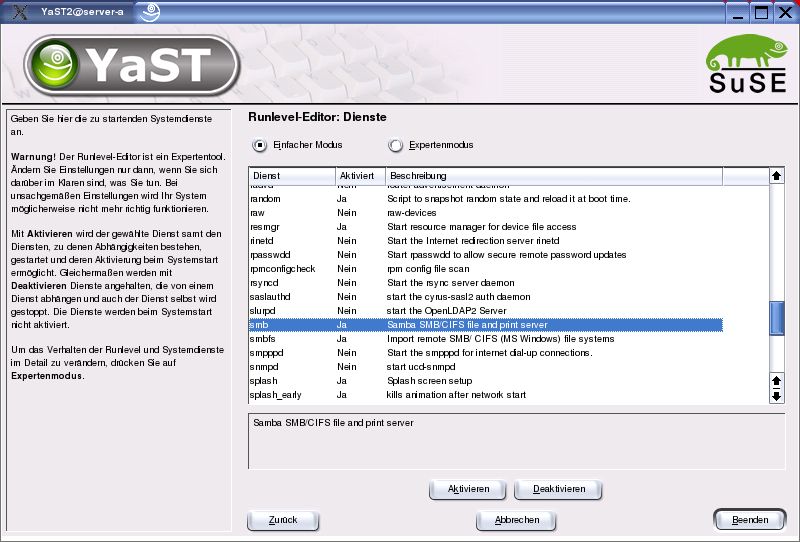The width and height of the screenshot is (800, 542).
Task: Select the rpmconfigcheck service row
Action: click(486, 269)
